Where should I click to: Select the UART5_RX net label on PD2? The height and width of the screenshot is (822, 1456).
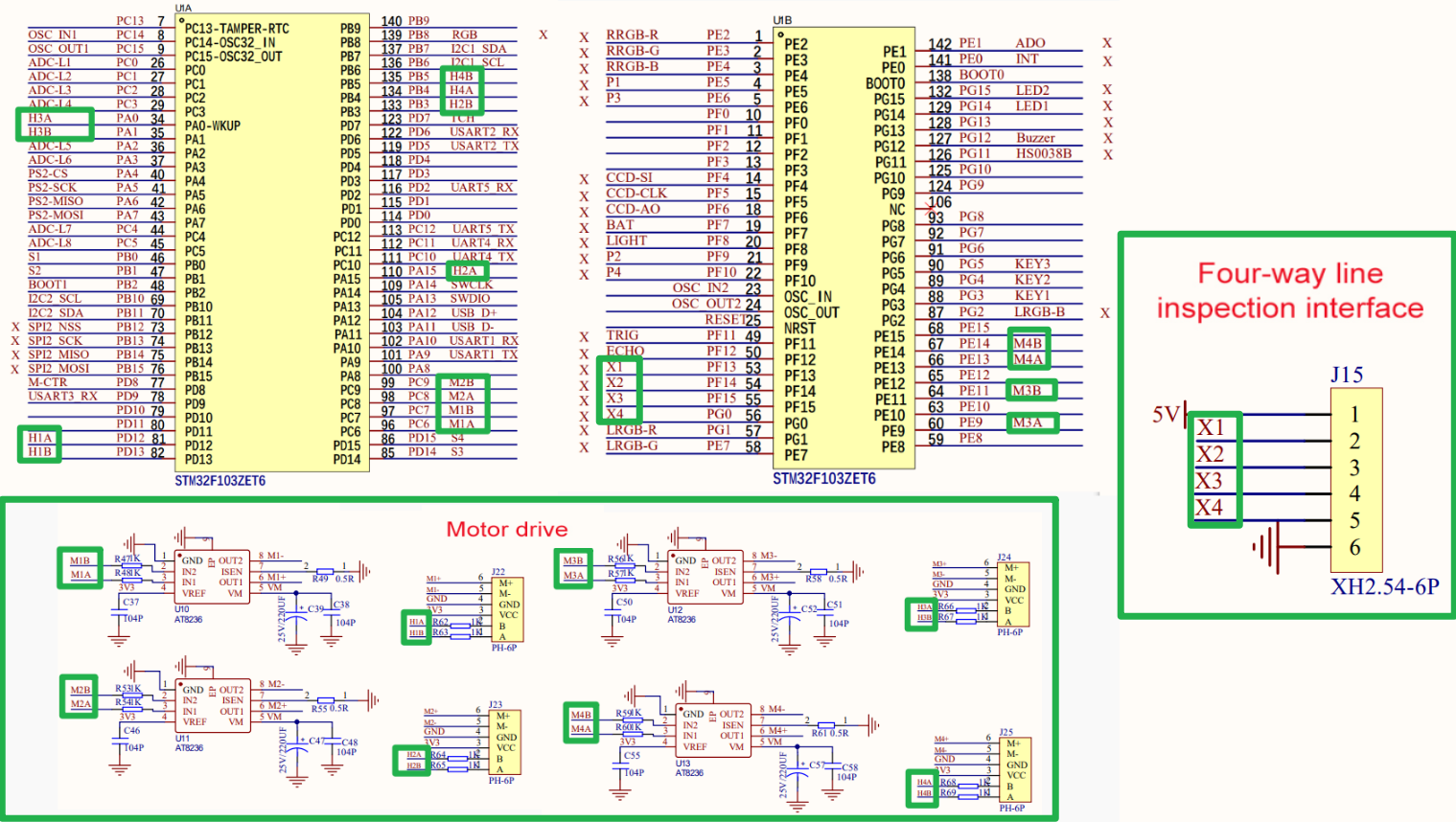point(482,188)
